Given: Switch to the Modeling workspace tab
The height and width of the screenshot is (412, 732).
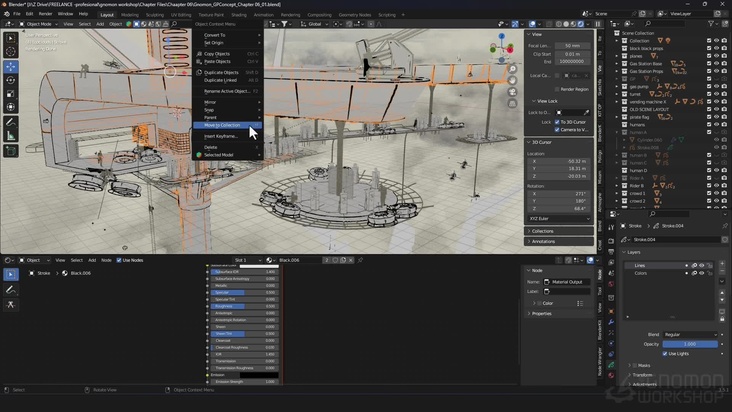Looking at the screenshot, I should coord(130,14).
